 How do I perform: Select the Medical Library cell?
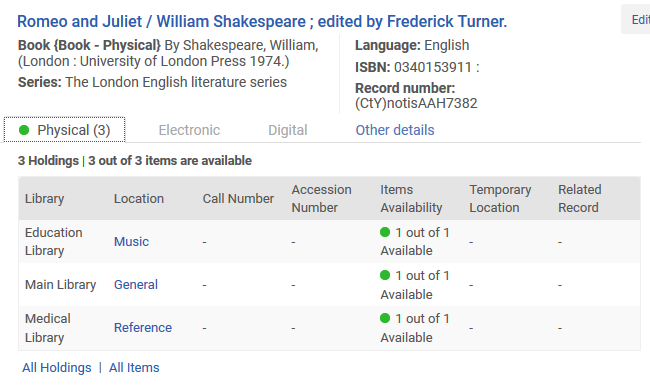click(x=48, y=328)
